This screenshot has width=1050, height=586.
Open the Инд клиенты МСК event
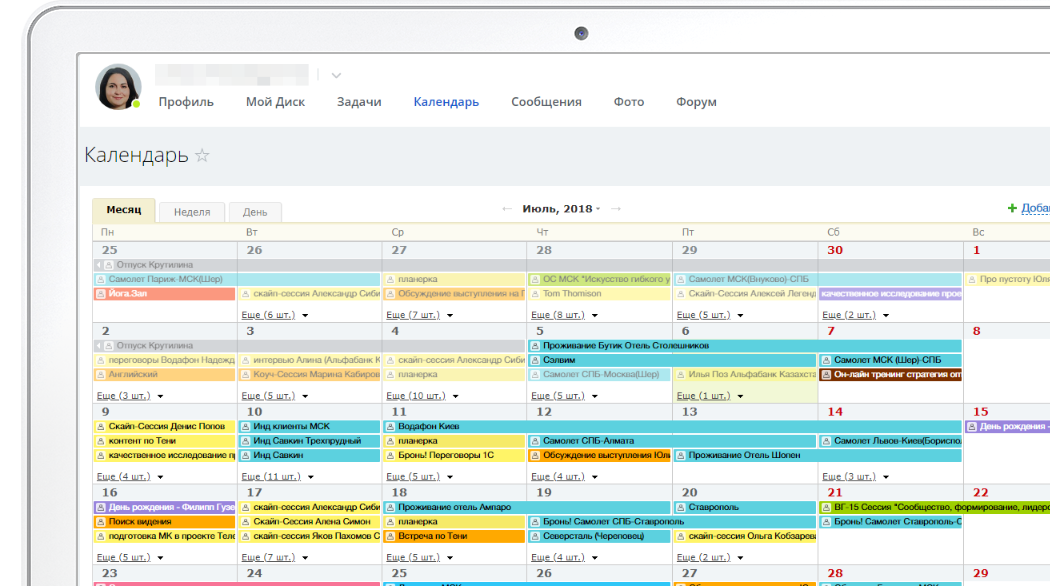click(309, 427)
